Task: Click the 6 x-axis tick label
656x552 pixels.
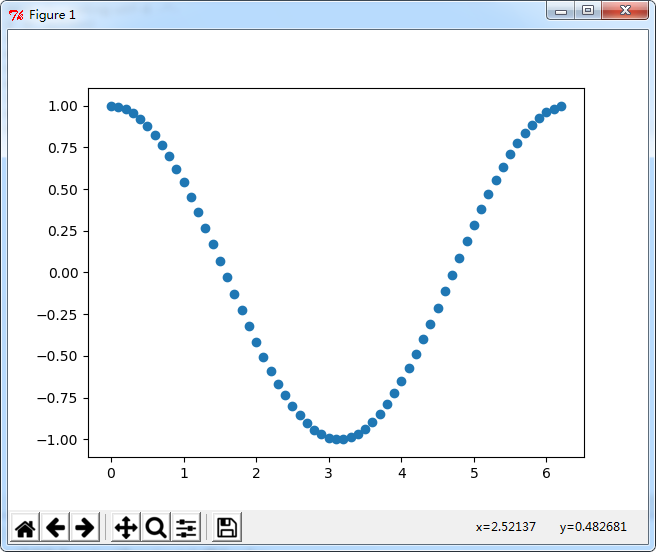Action: 546,473
